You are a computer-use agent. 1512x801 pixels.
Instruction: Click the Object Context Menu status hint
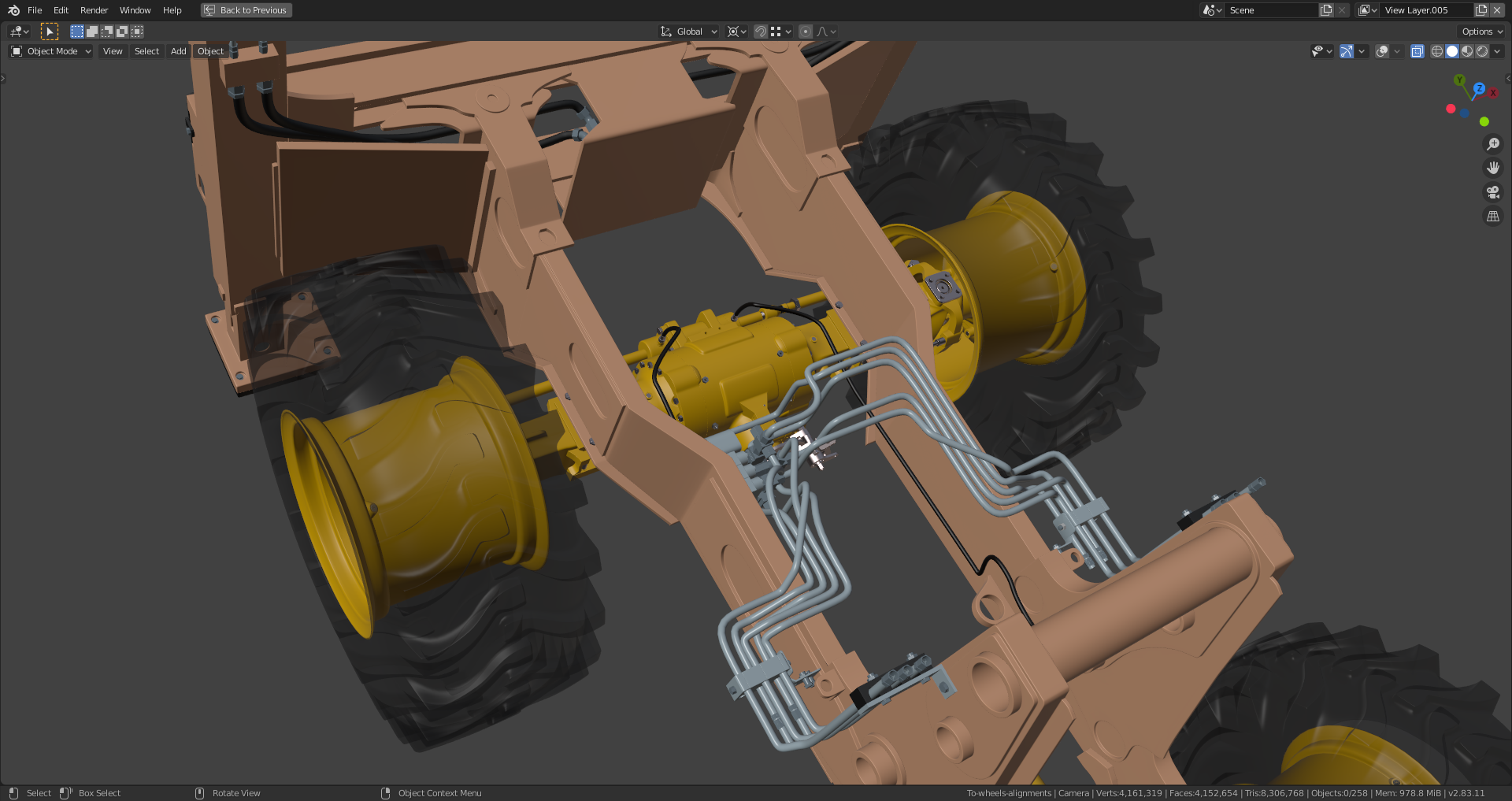point(432,793)
